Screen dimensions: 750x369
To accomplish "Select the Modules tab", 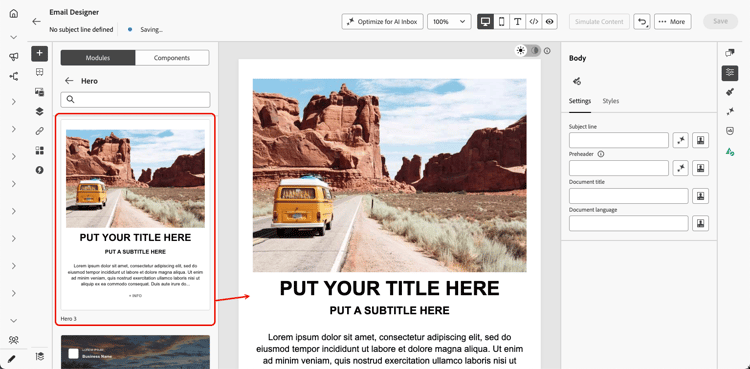I will point(98,58).
